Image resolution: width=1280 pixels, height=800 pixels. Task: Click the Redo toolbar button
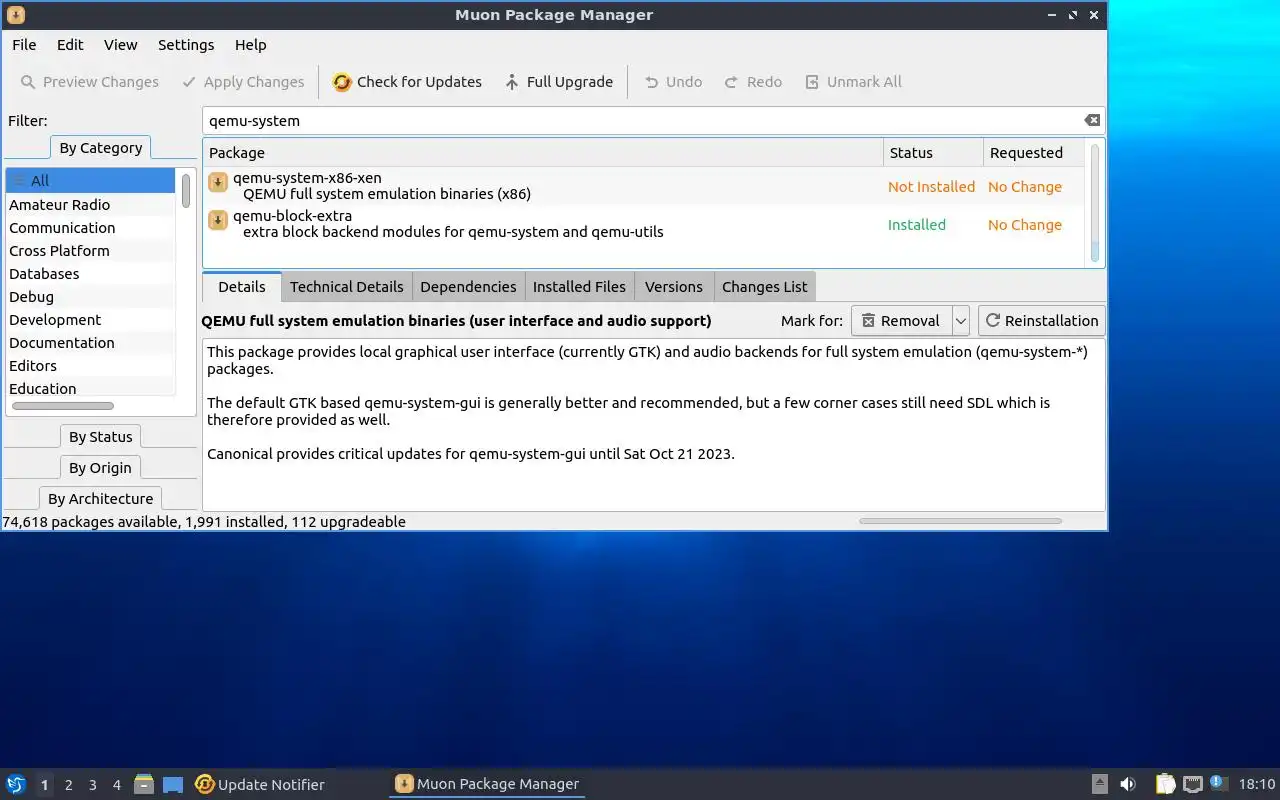[x=753, y=82]
